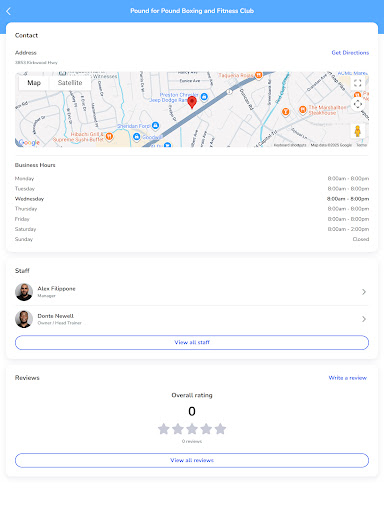Image resolution: width=384 pixels, height=512 pixels.
Task: Click Alex Filippone's avatar photo
Action: point(24,292)
